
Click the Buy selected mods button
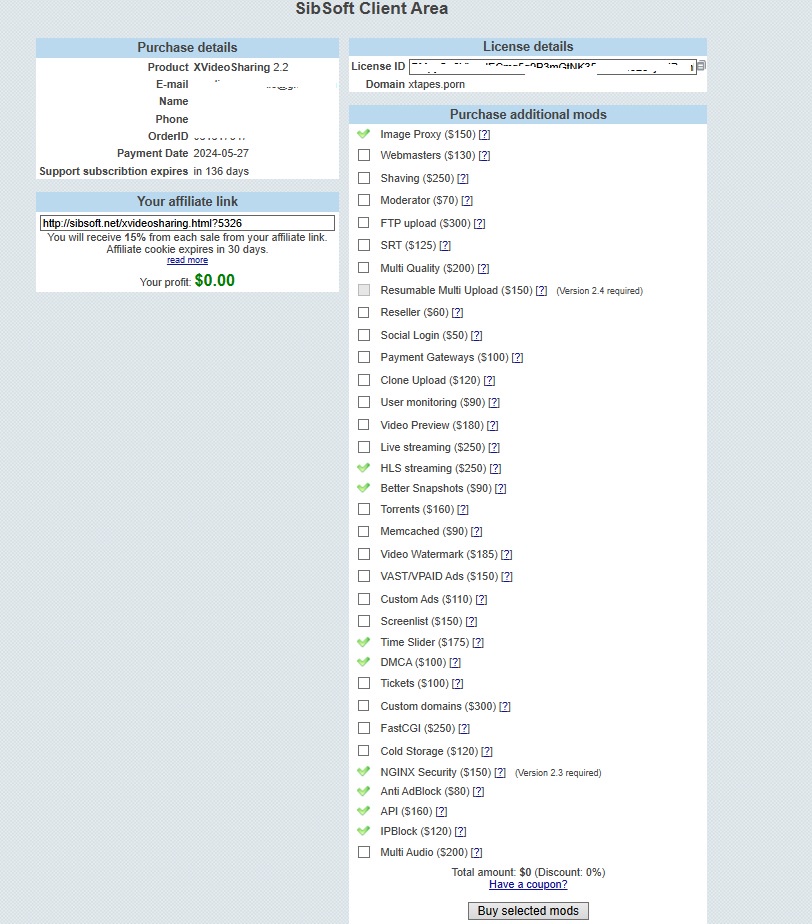tap(528, 911)
